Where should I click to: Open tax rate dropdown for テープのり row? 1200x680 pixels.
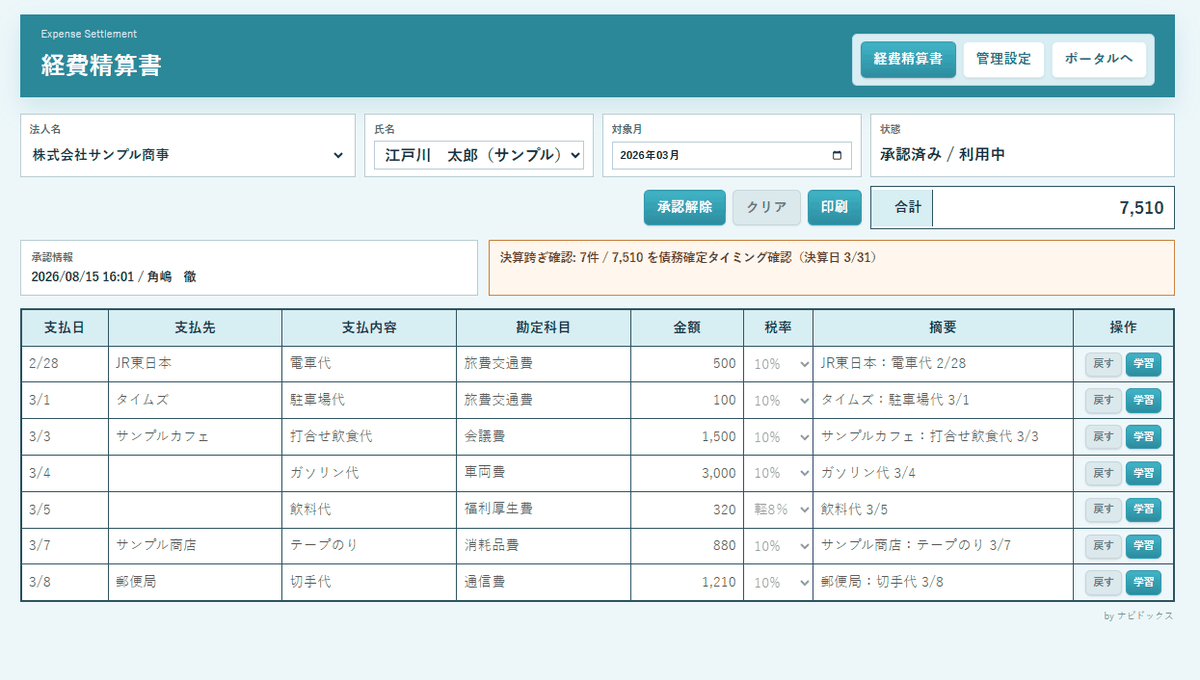[778, 546]
